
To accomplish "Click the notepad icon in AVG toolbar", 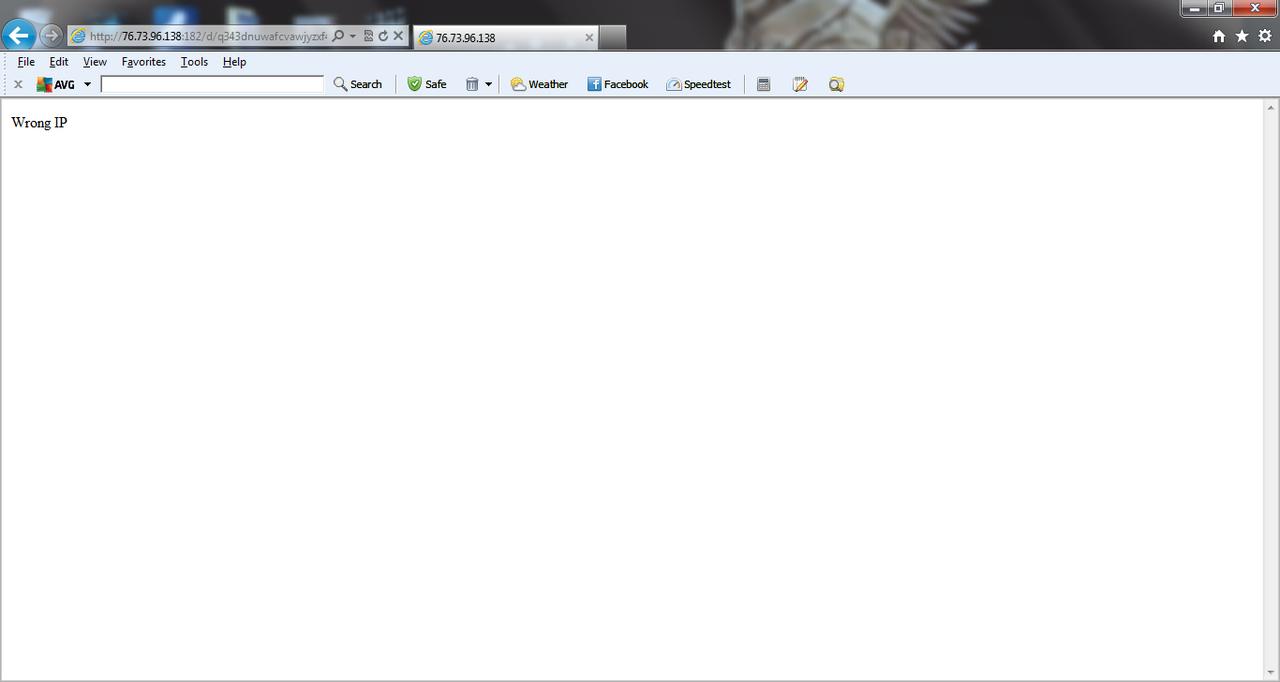I will [800, 85].
